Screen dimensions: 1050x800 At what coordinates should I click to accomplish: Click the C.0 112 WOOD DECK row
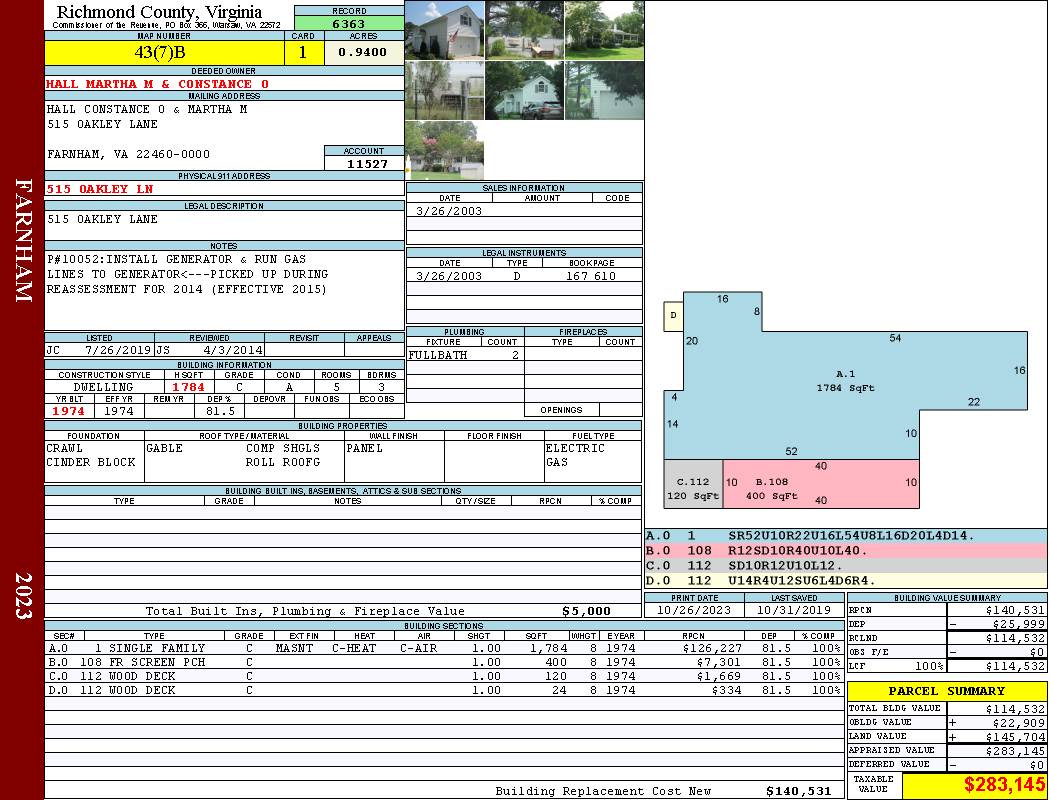tap(444, 676)
